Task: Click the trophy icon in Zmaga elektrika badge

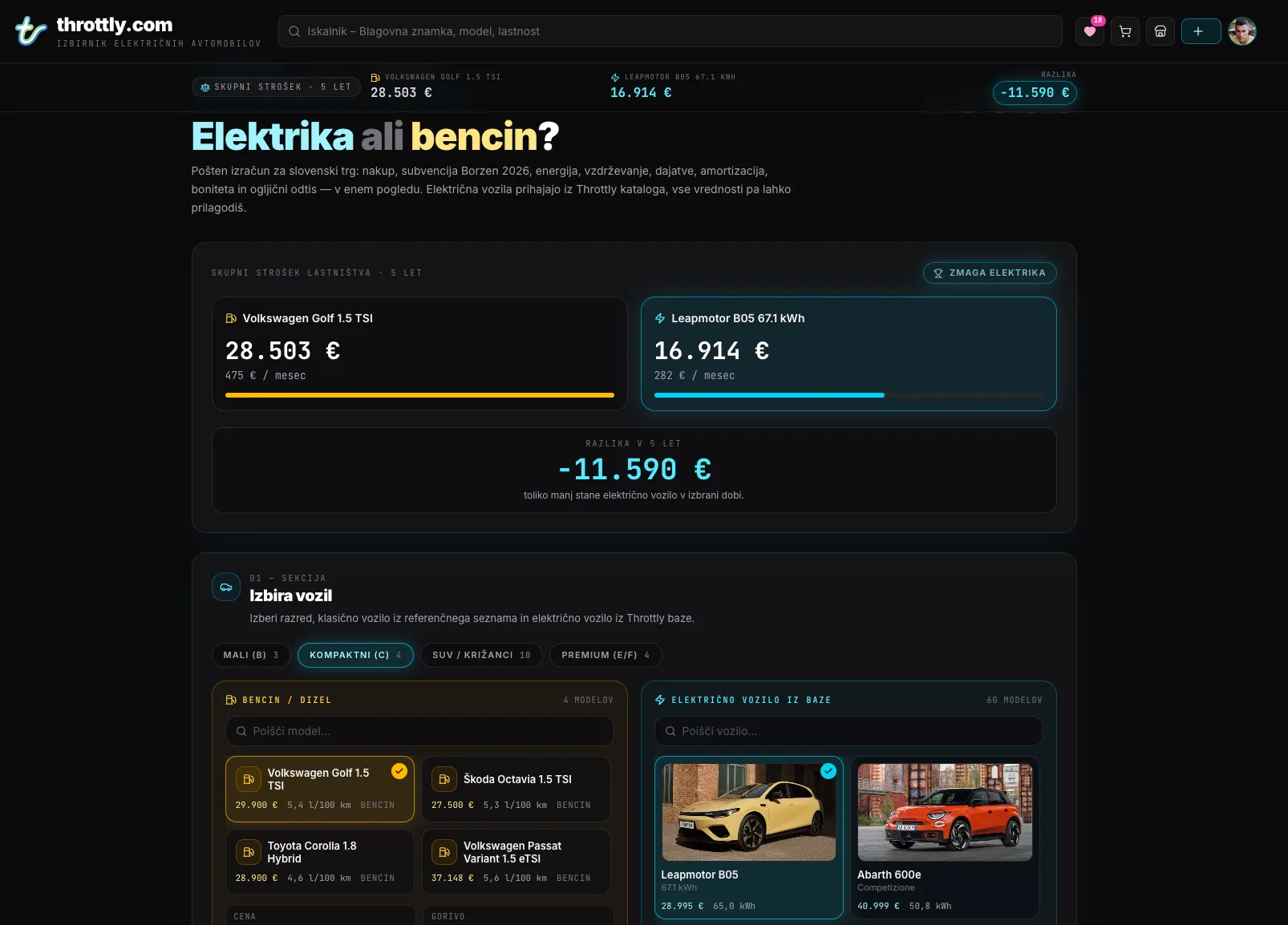Action: coord(938,273)
